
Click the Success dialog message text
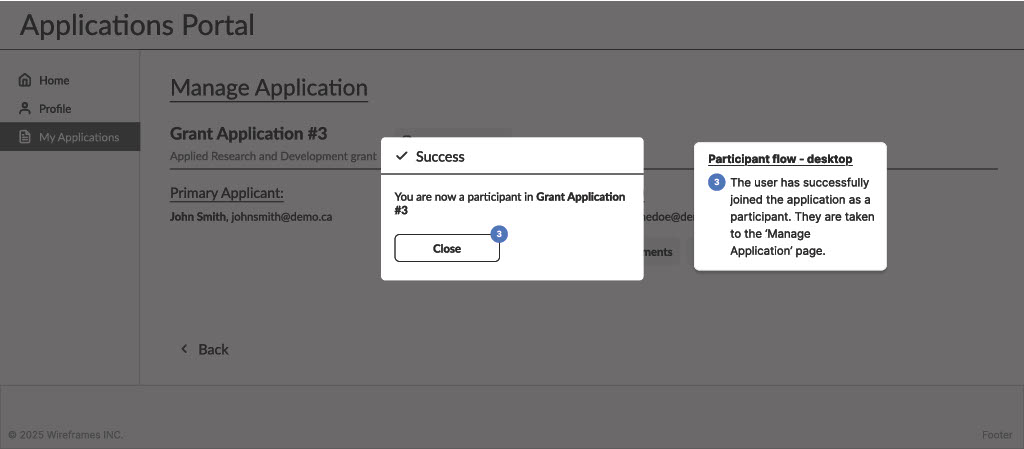coord(509,203)
